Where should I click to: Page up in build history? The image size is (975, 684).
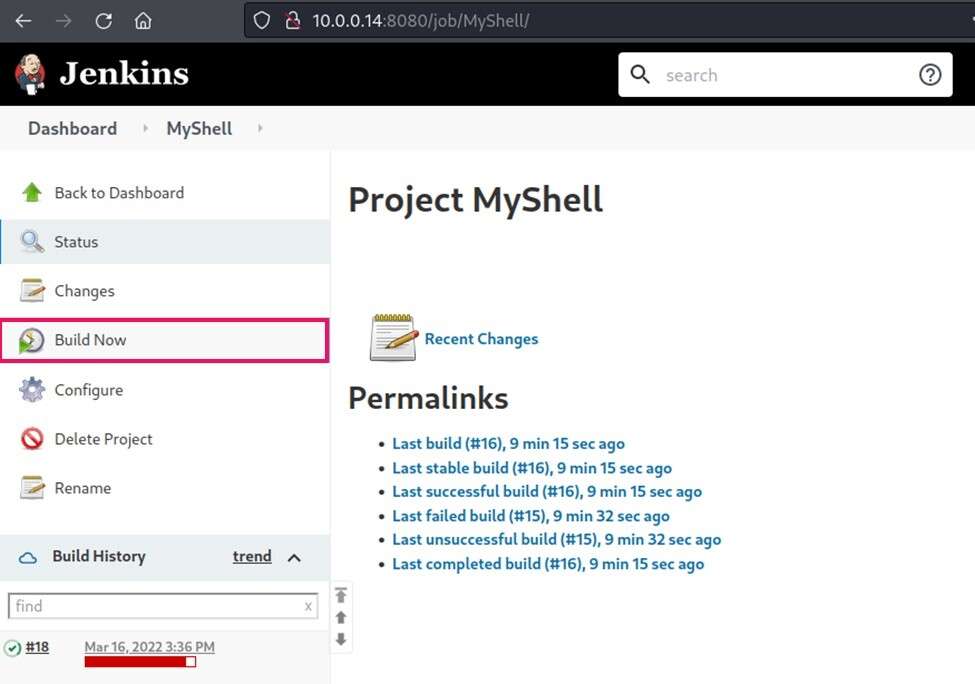click(341, 617)
